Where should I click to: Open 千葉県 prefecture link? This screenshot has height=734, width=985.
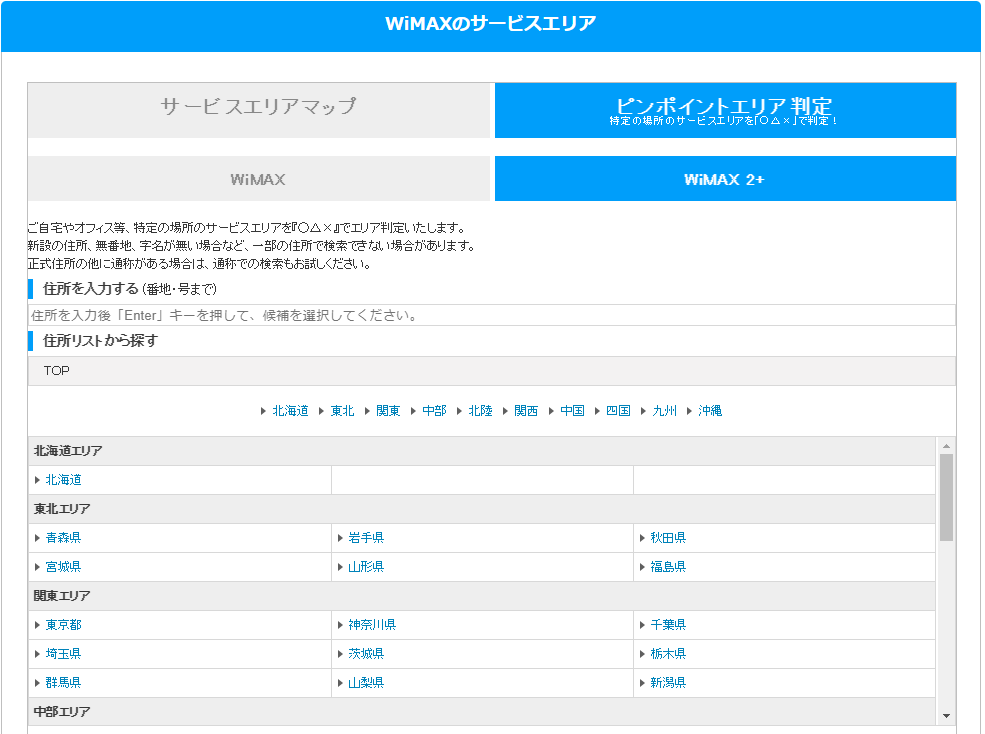pyautogui.click(x=668, y=625)
